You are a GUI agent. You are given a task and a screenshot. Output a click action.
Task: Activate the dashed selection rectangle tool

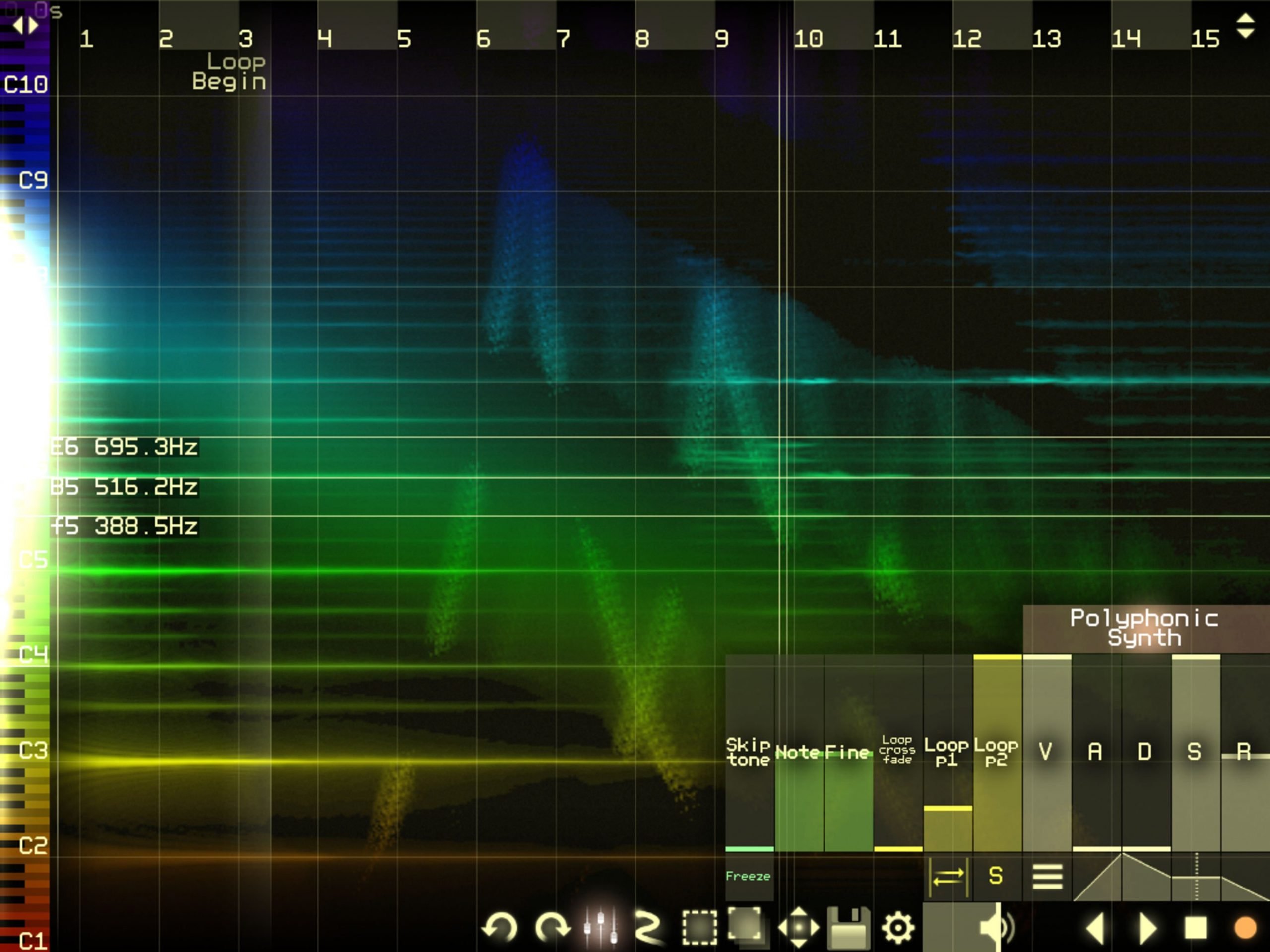[x=699, y=927]
